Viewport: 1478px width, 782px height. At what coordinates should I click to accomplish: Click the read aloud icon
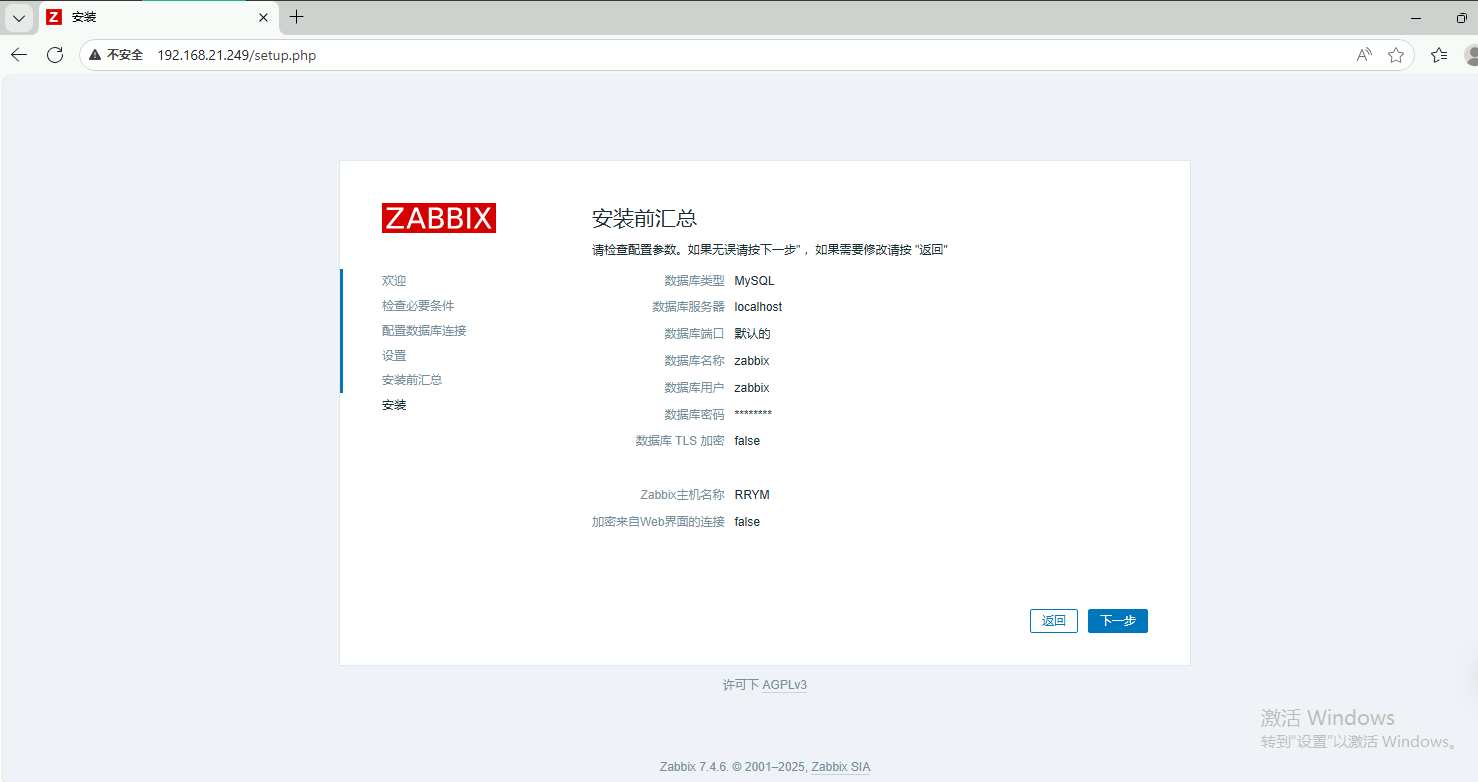tap(1364, 55)
